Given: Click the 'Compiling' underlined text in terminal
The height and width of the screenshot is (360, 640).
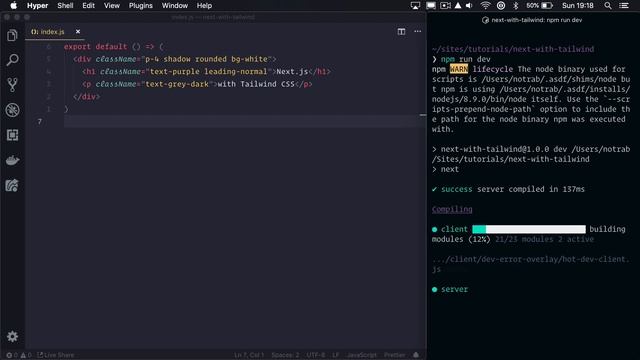Looking at the screenshot, I should coord(452,209).
